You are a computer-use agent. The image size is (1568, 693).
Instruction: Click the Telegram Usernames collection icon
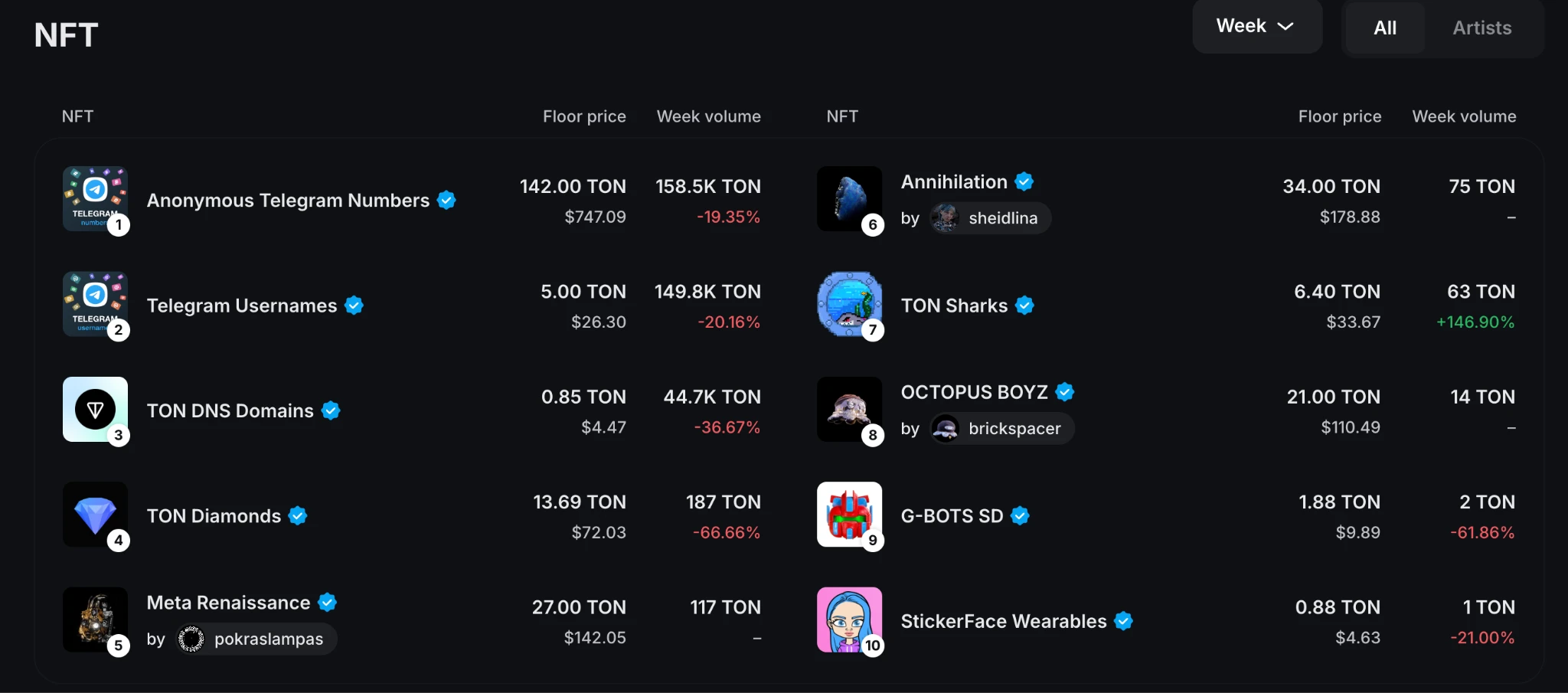click(95, 304)
